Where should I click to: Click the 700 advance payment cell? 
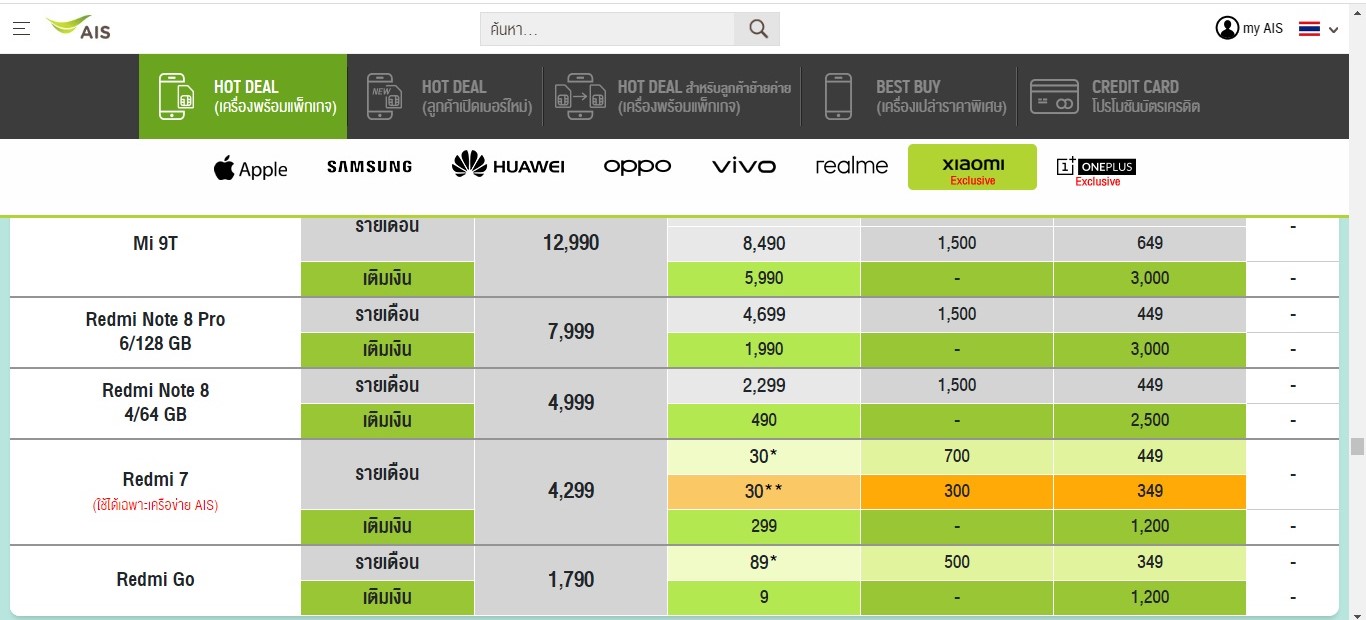[x=957, y=456]
